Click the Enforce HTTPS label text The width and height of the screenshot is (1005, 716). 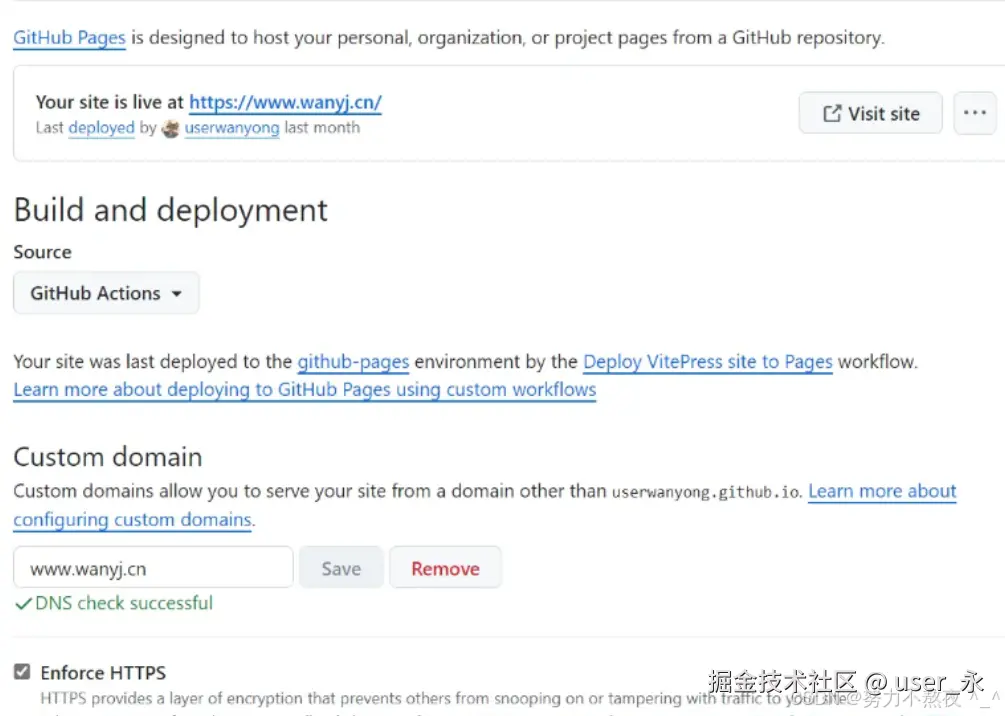(x=103, y=672)
